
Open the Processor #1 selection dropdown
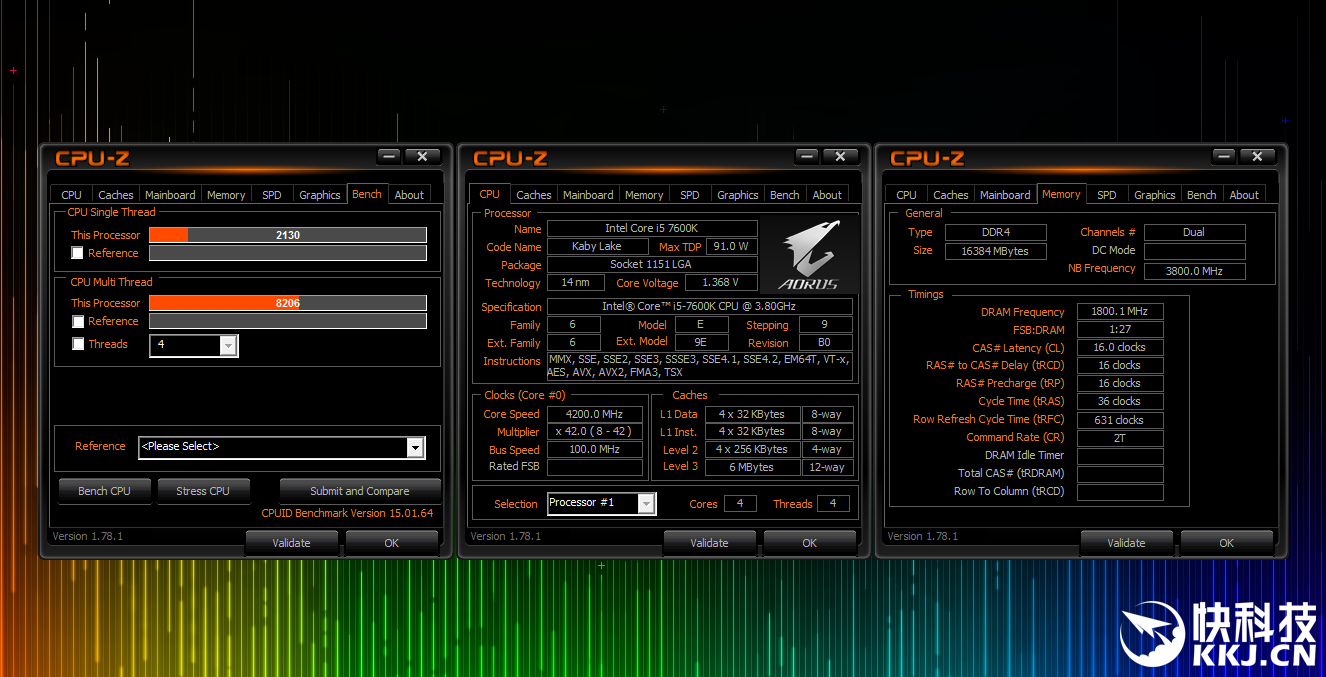[x=646, y=504]
